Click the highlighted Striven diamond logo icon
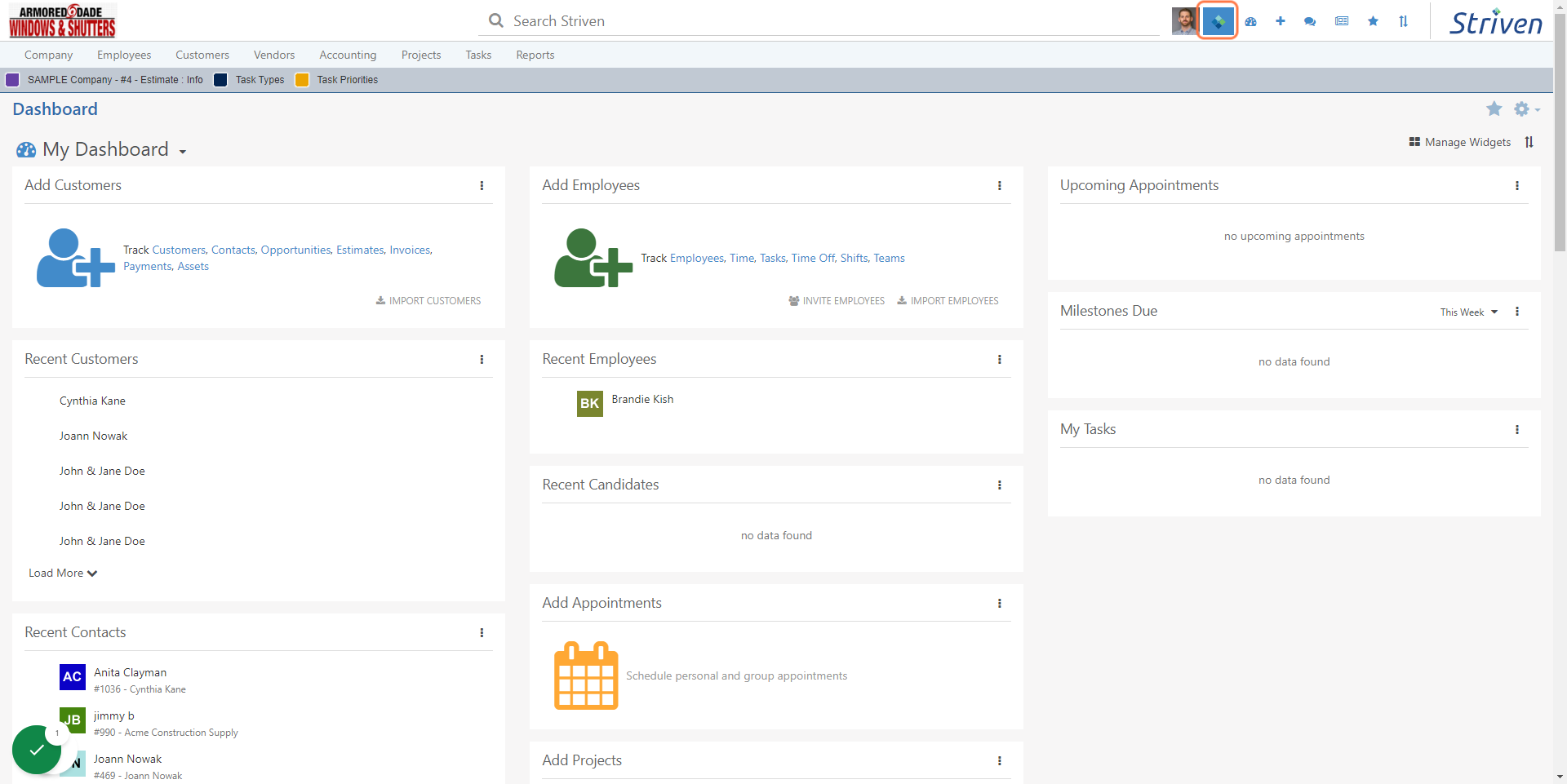 click(x=1218, y=21)
